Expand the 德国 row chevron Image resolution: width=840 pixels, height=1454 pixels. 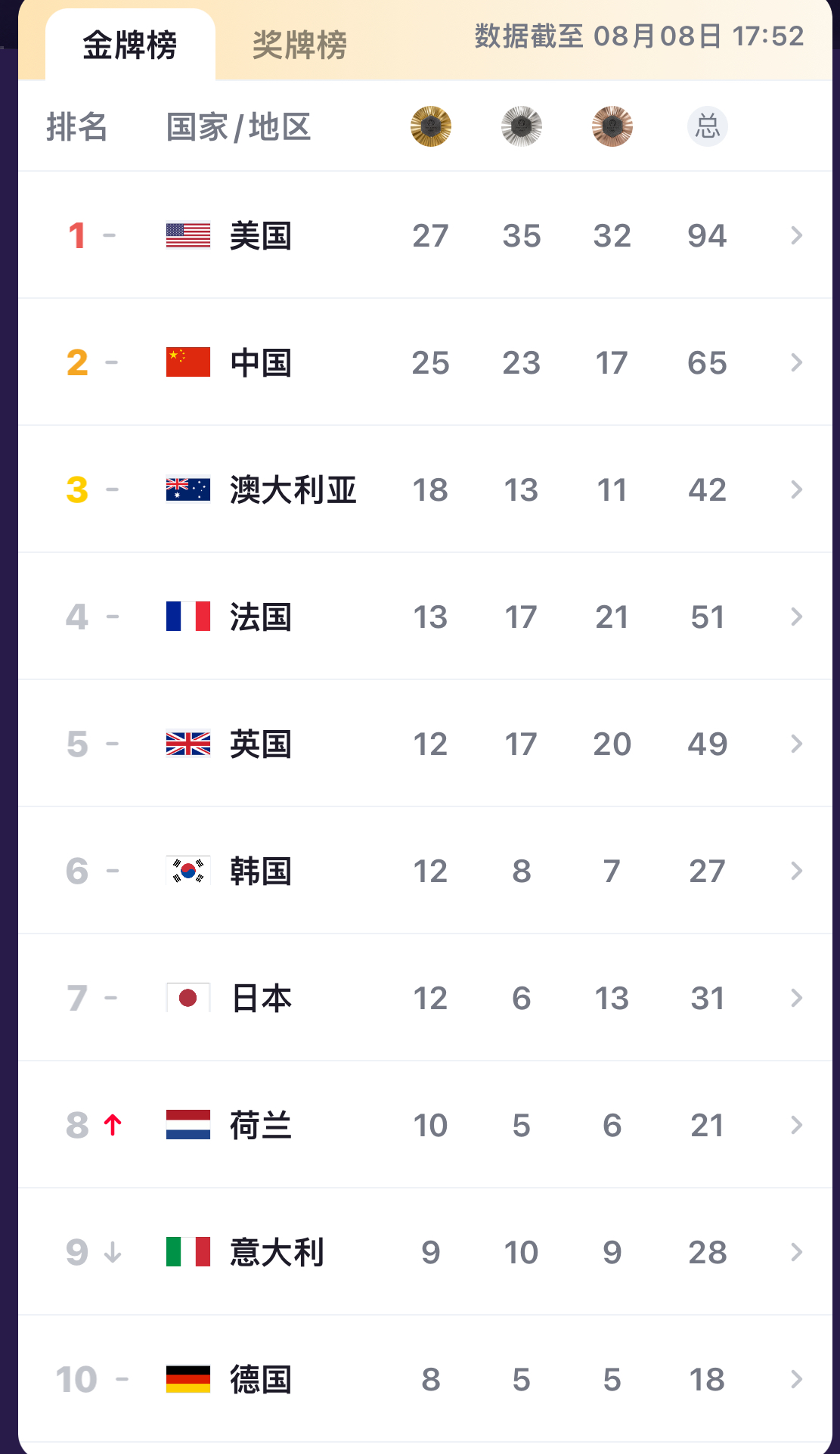click(796, 1379)
